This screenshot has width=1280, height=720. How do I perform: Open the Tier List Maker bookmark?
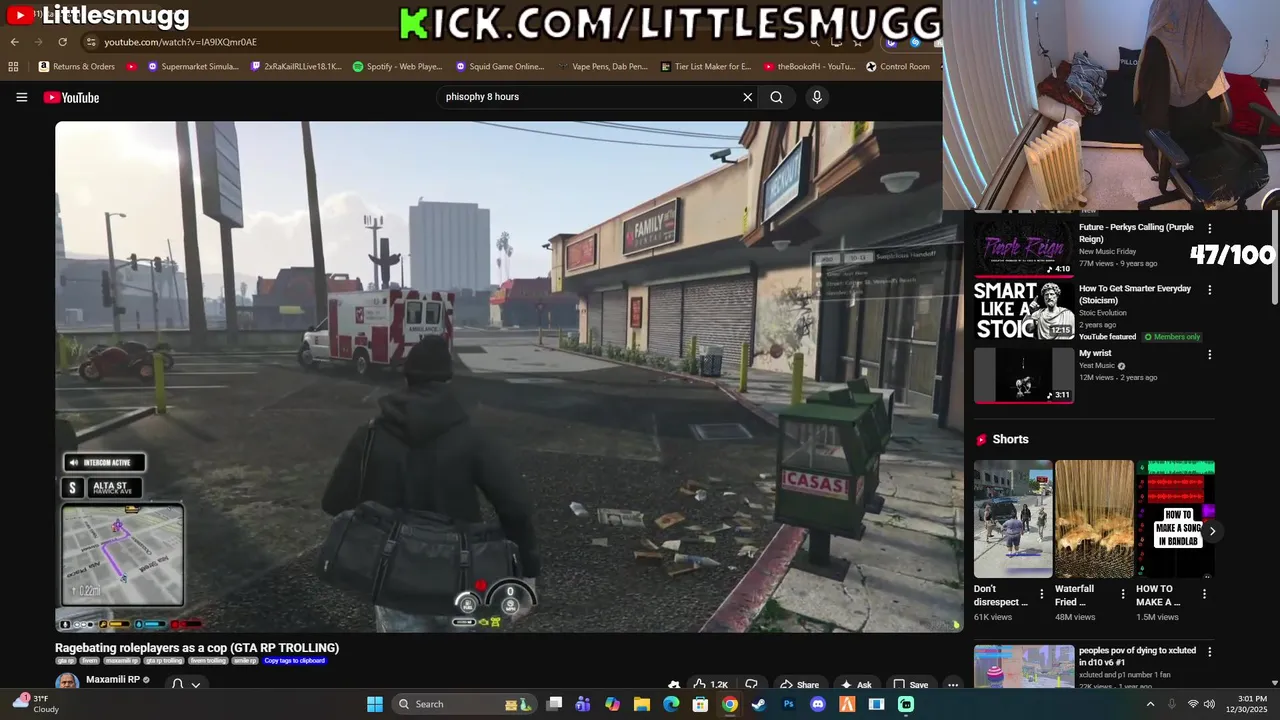point(706,67)
